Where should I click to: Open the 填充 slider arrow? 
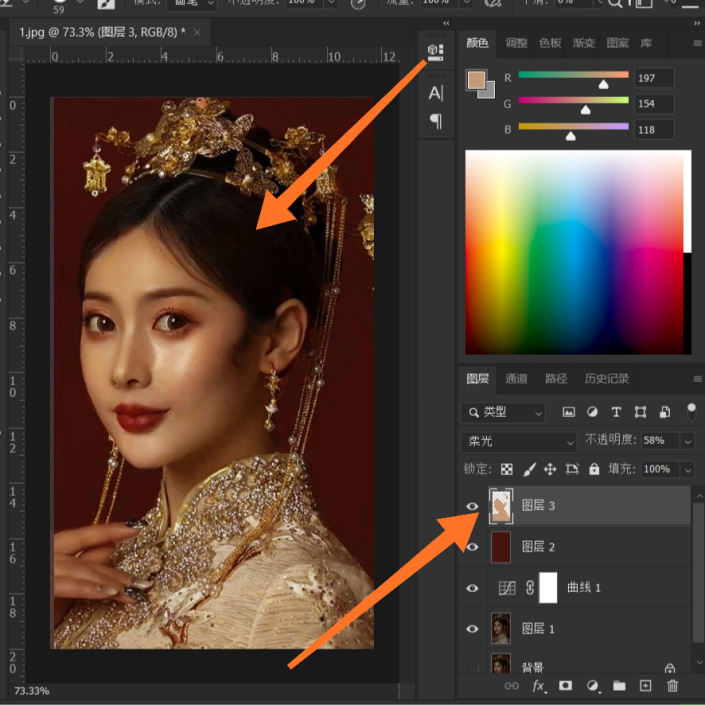click(688, 470)
